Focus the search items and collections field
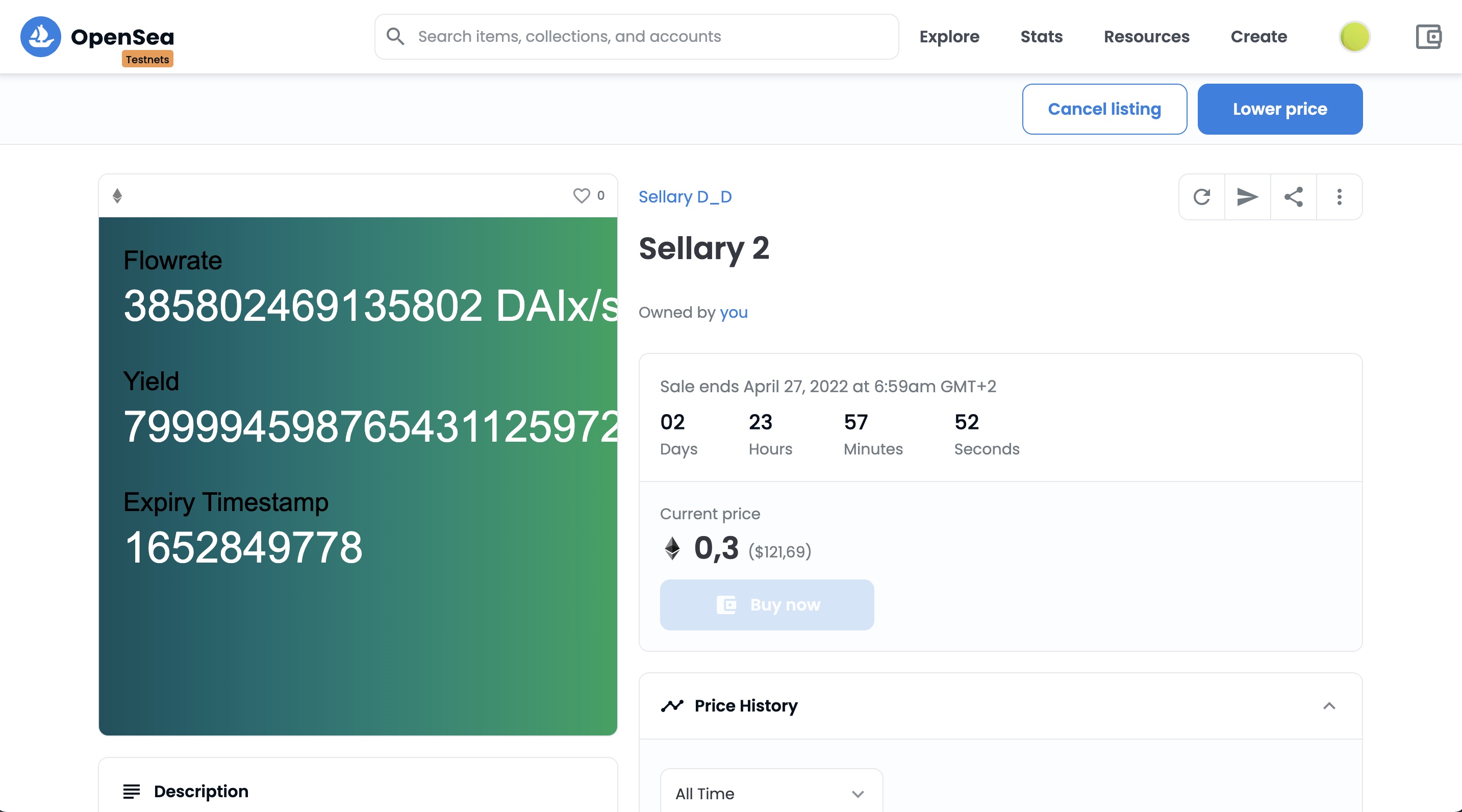The width and height of the screenshot is (1462, 812). coord(636,37)
